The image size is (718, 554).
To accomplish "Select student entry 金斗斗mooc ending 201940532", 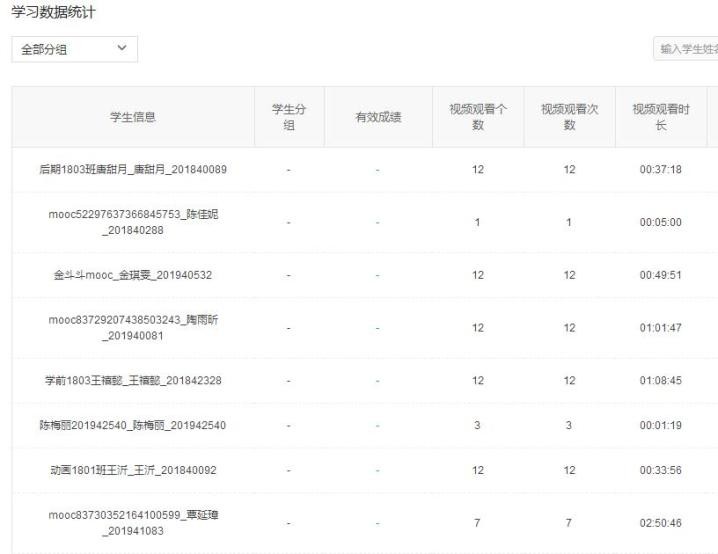I will coord(133,275).
